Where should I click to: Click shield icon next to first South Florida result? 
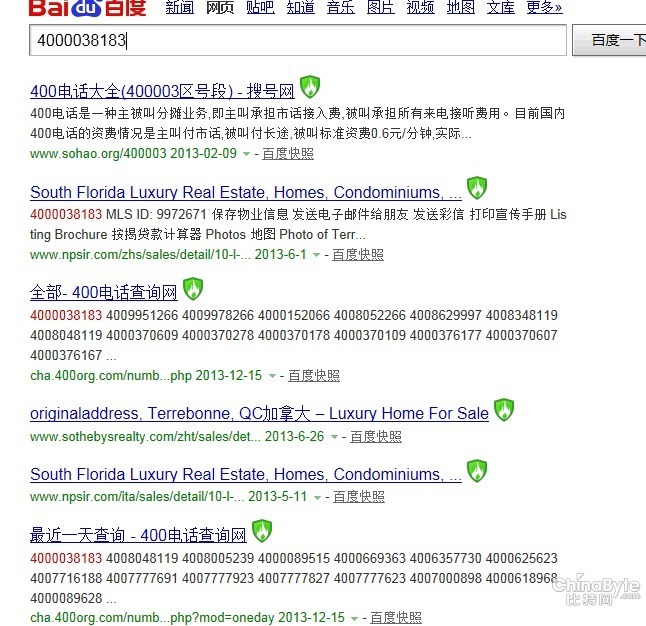point(477,188)
